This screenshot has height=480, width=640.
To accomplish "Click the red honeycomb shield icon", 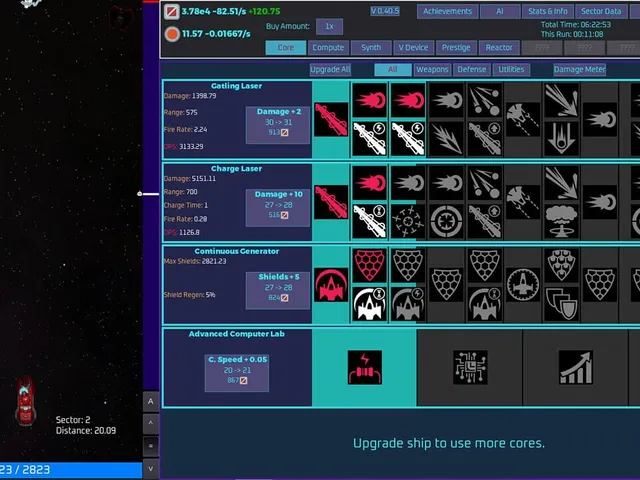I will [369, 265].
